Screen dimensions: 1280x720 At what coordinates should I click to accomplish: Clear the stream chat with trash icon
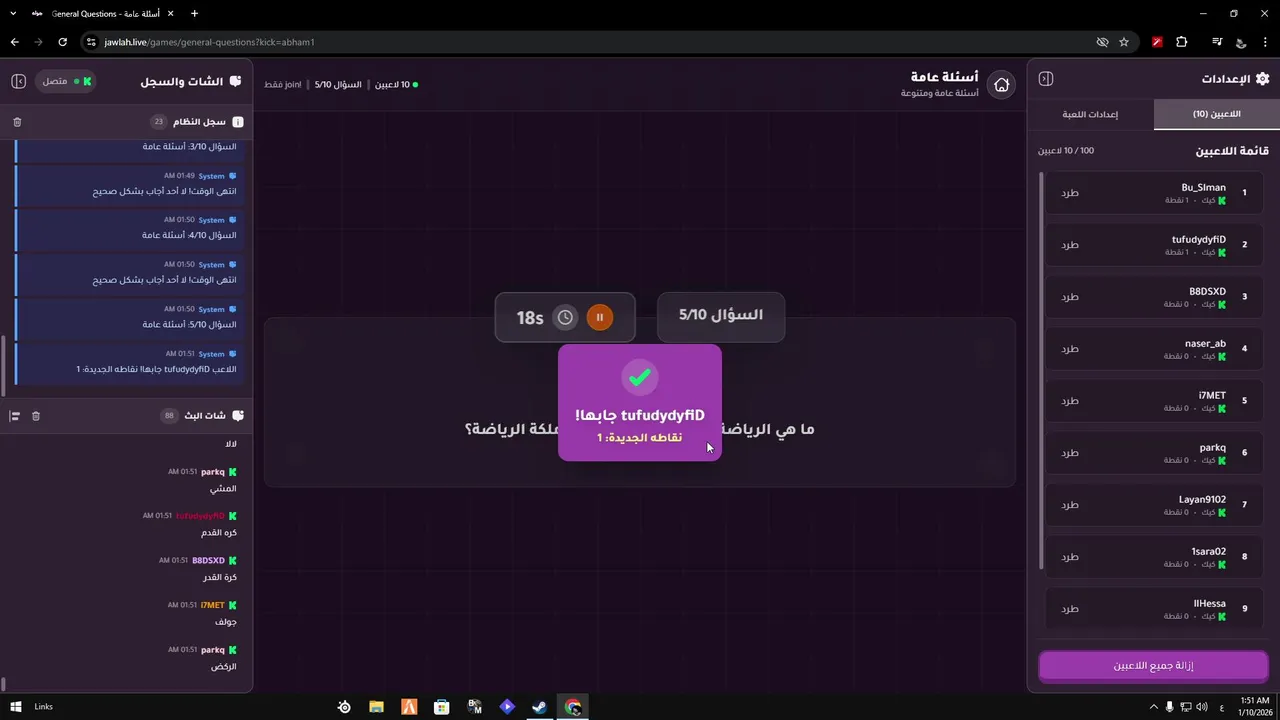(x=36, y=416)
